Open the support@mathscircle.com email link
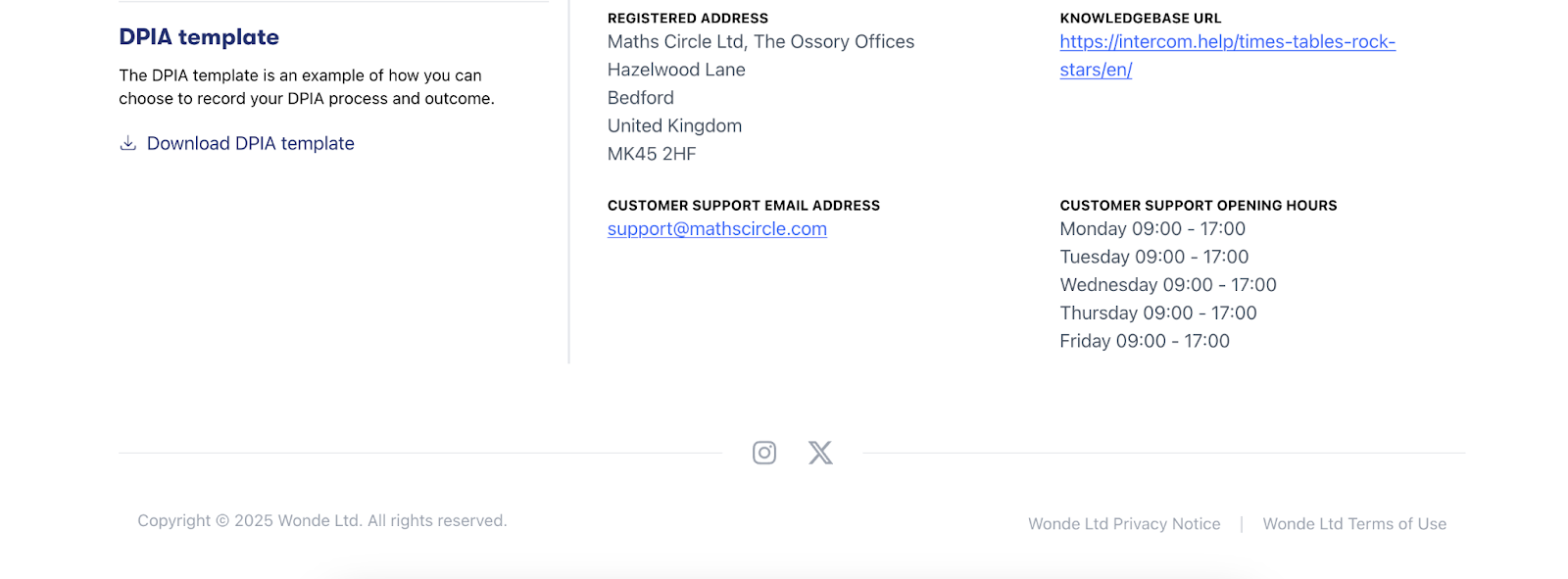This screenshot has width=1568, height=579. [716, 229]
